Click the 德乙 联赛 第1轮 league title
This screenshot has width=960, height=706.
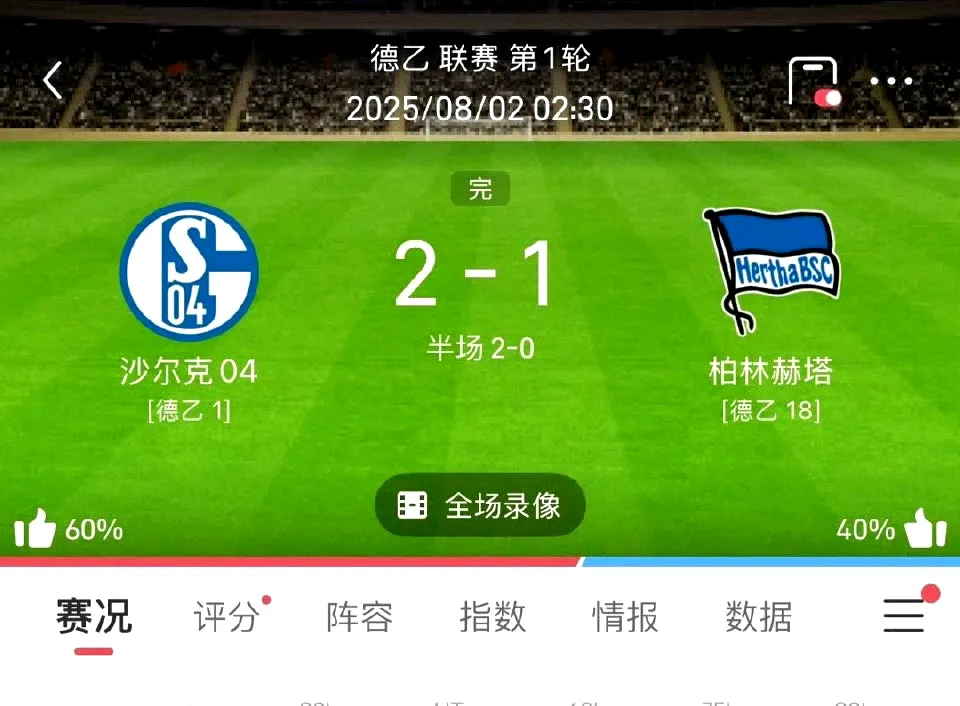480,59
